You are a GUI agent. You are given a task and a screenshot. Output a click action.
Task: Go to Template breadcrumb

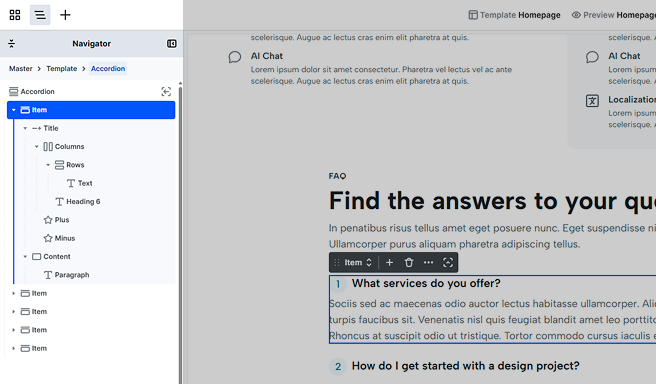click(x=62, y=69)
